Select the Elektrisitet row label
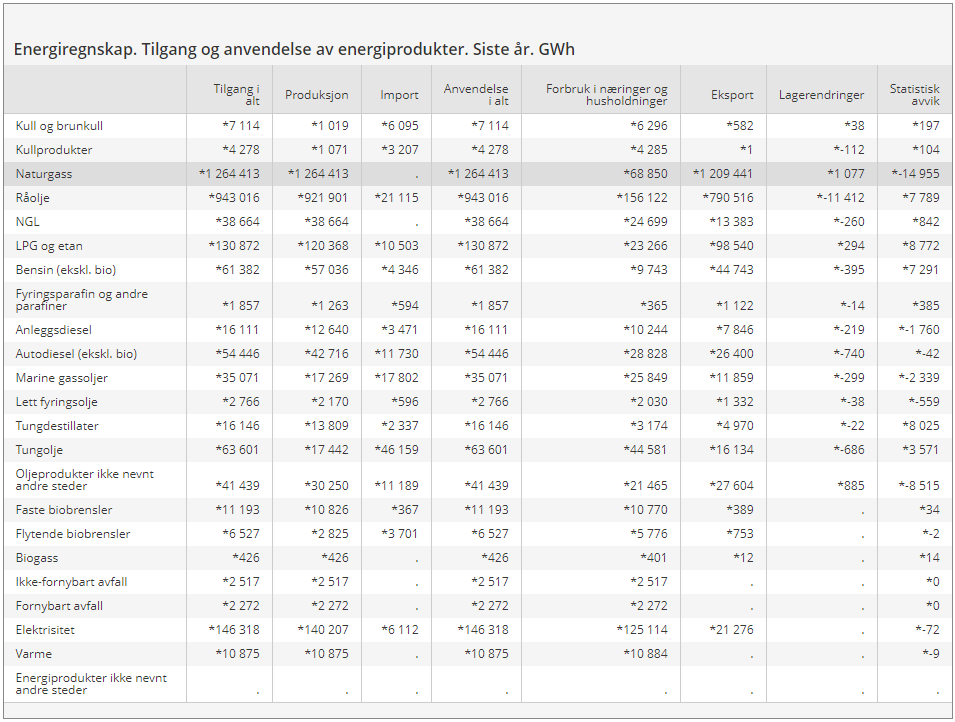 click(x=45, y=630)
